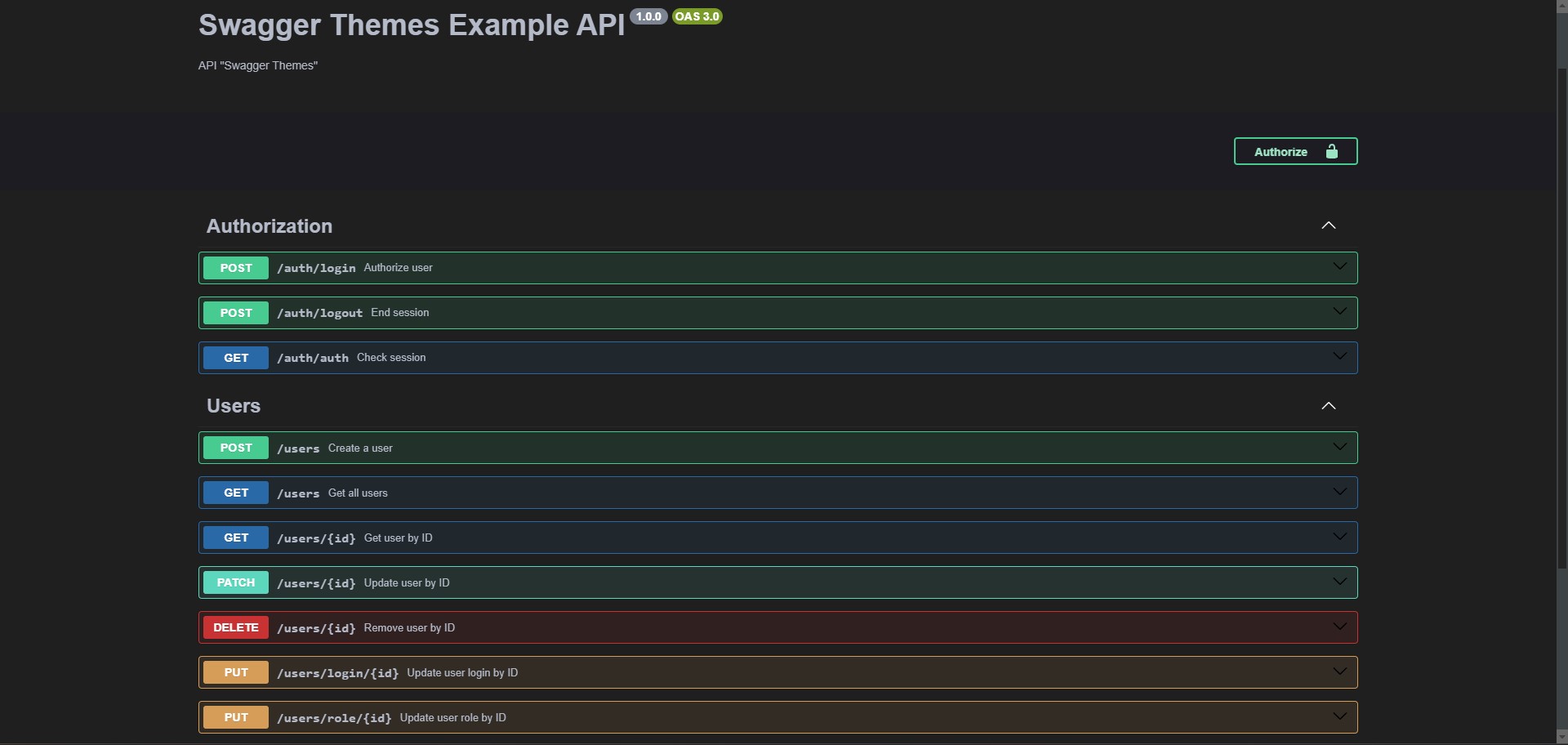This screenshot has height=745, width=1568.
Task: Click the OAS 3.0 badge
Action: coord(697,16)
